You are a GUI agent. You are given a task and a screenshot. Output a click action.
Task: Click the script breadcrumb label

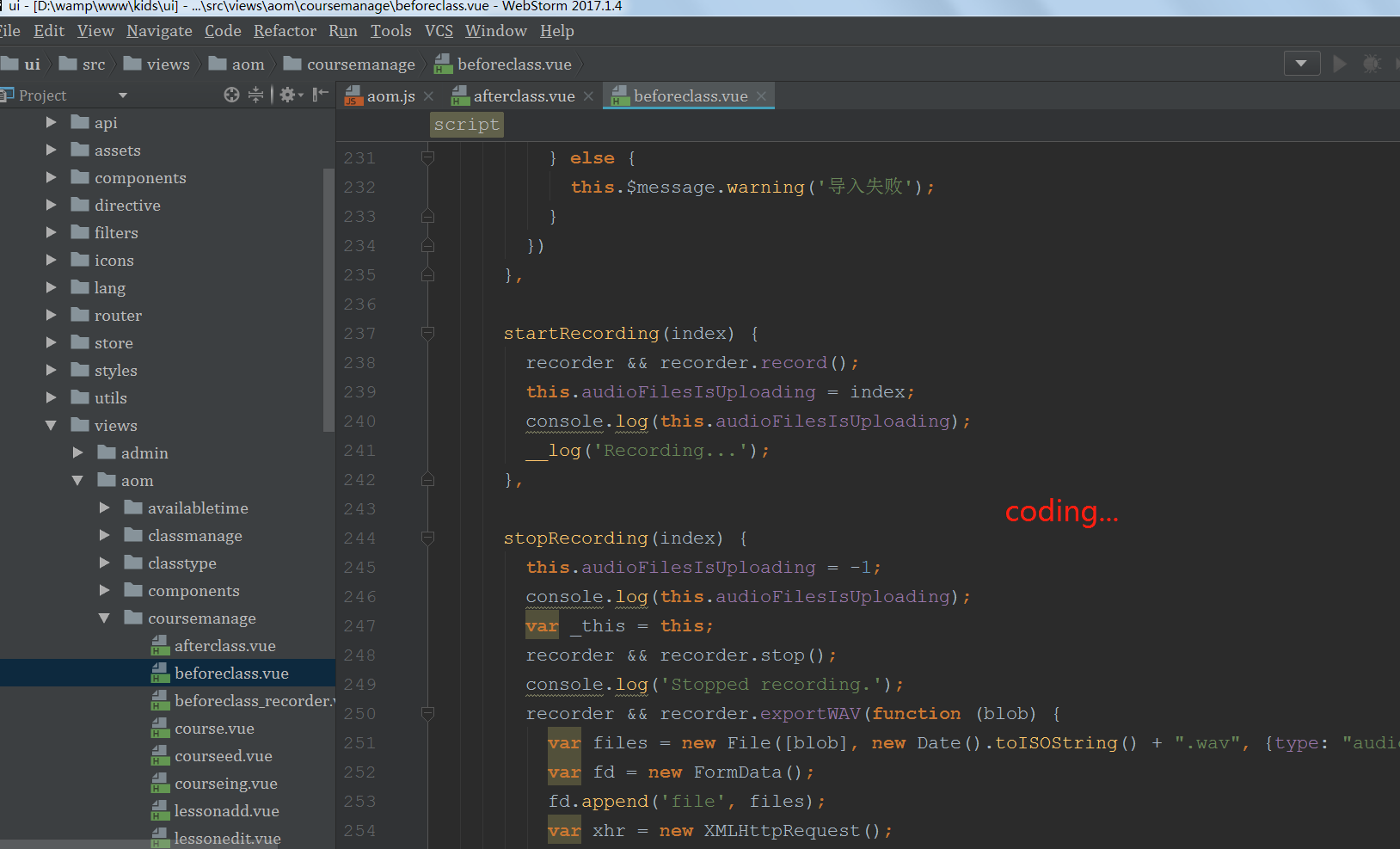pyautogui.click(x=466, y=125)
